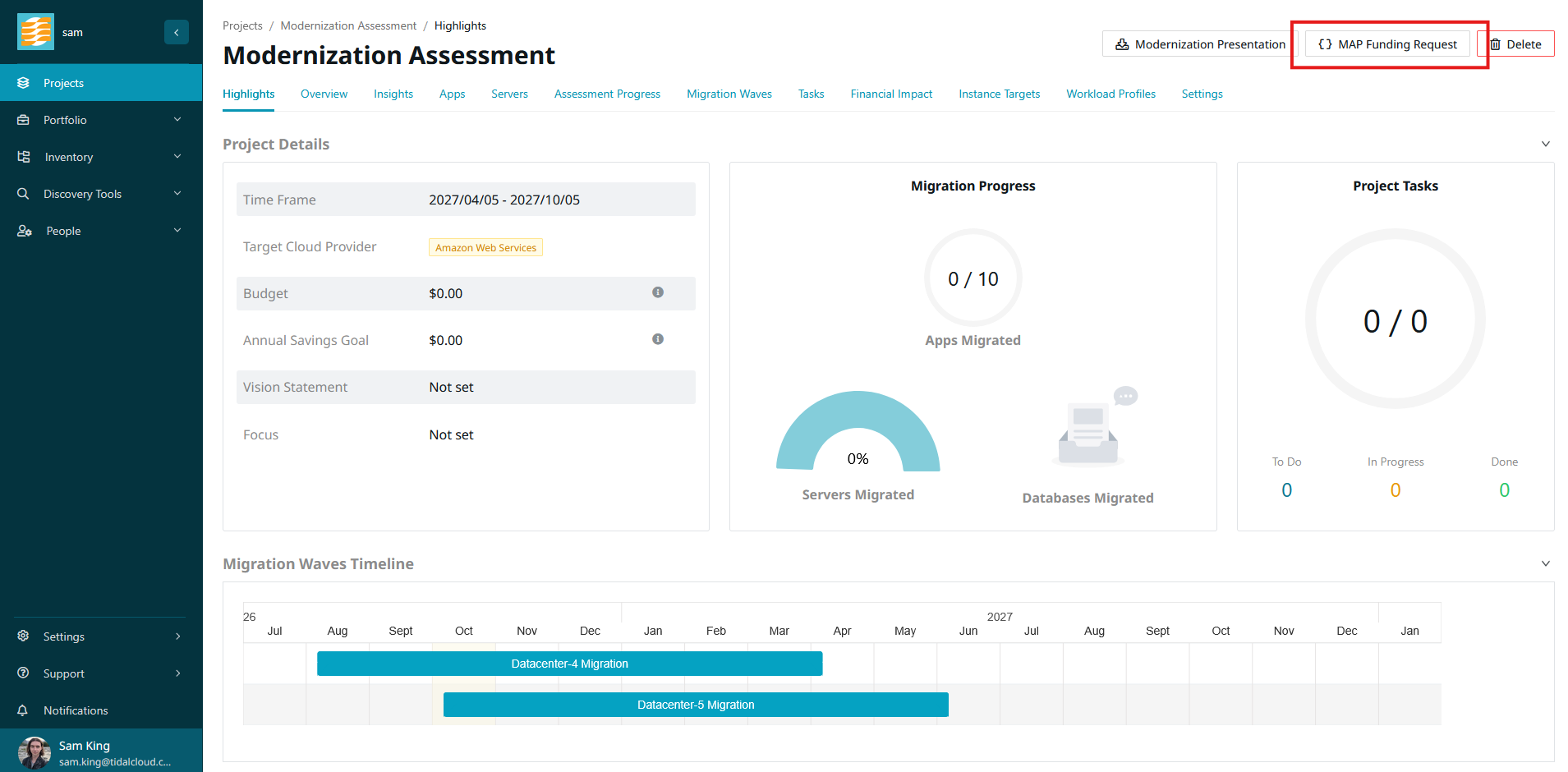This screenshot has height=772, width=1568.
Task: Click the Tidal logo icon
Action: coord(35,32)
